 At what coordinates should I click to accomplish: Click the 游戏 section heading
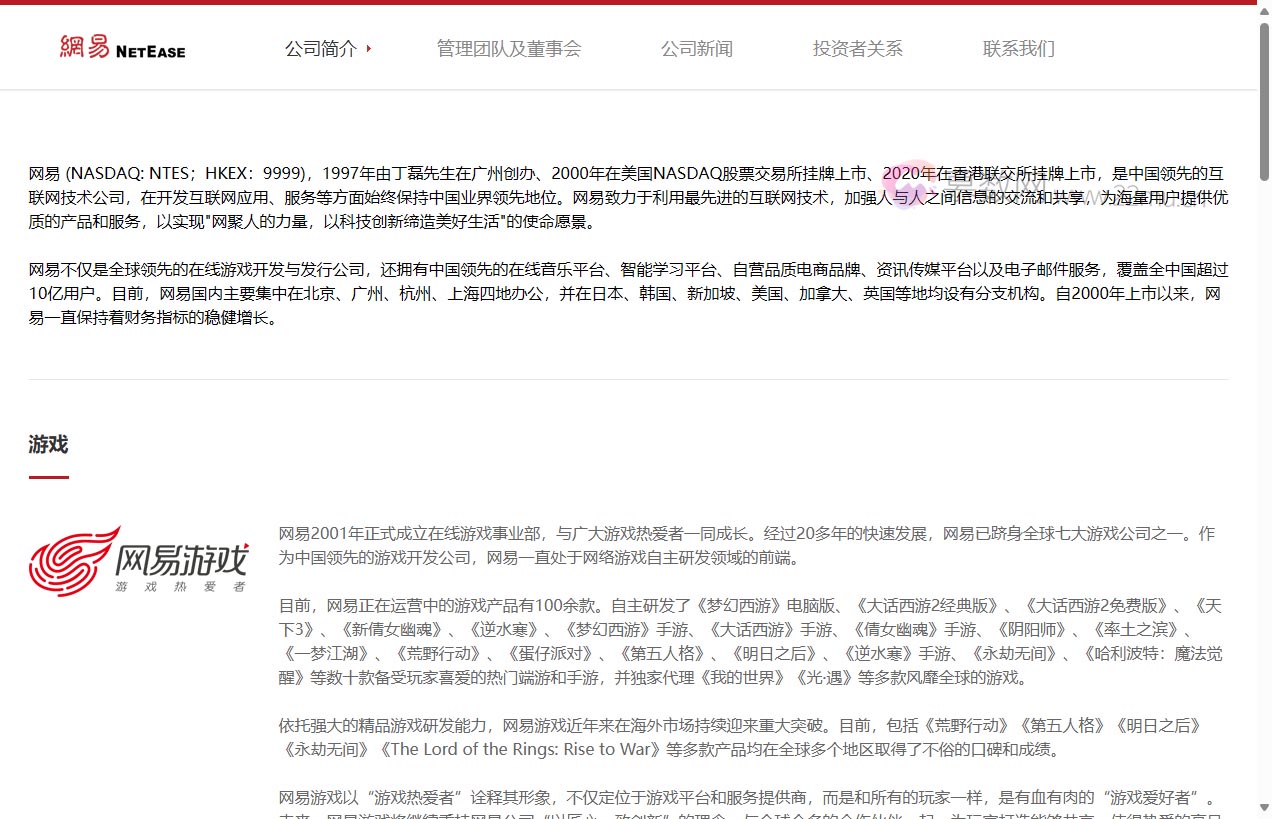coord(48,444)
